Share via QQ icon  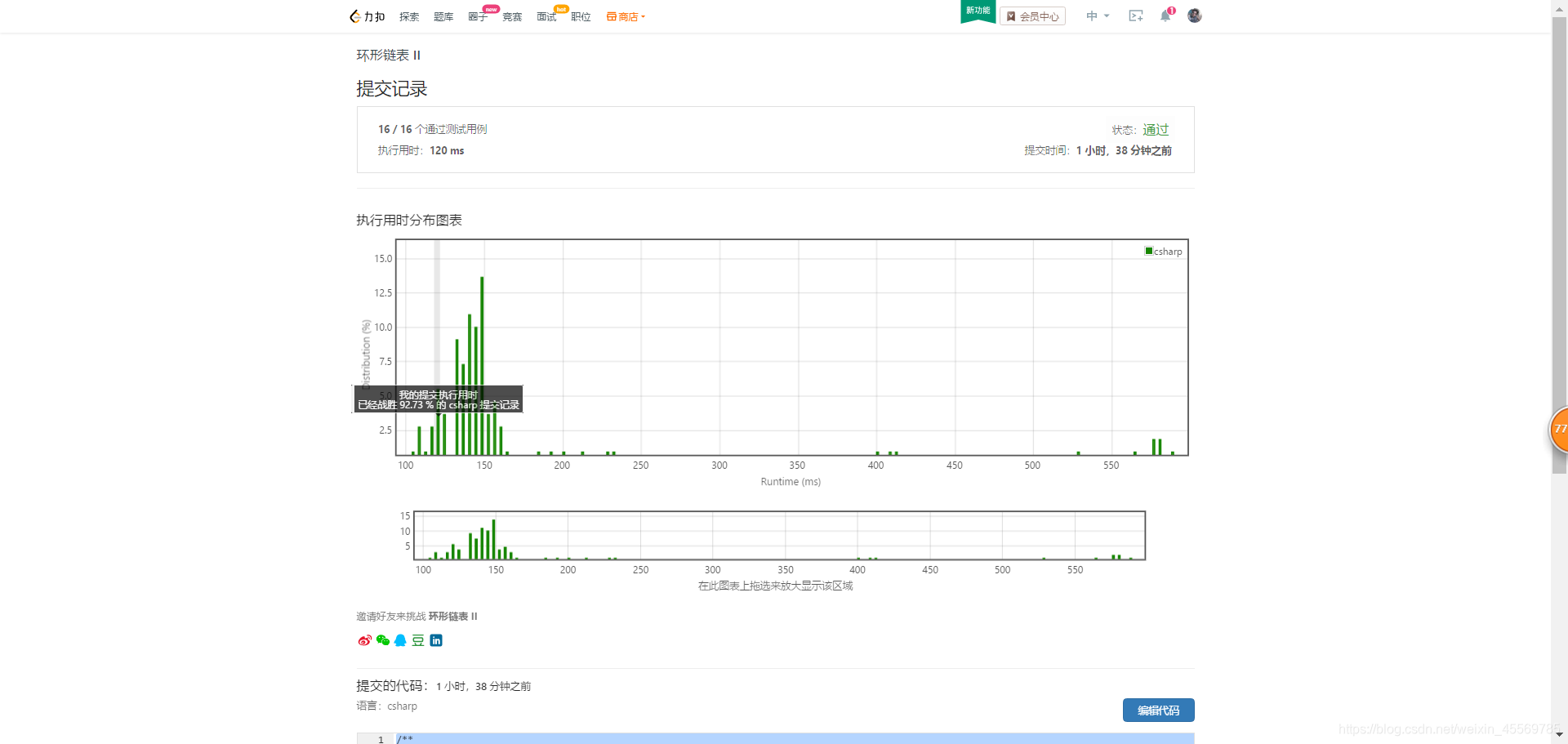[400, 640]
